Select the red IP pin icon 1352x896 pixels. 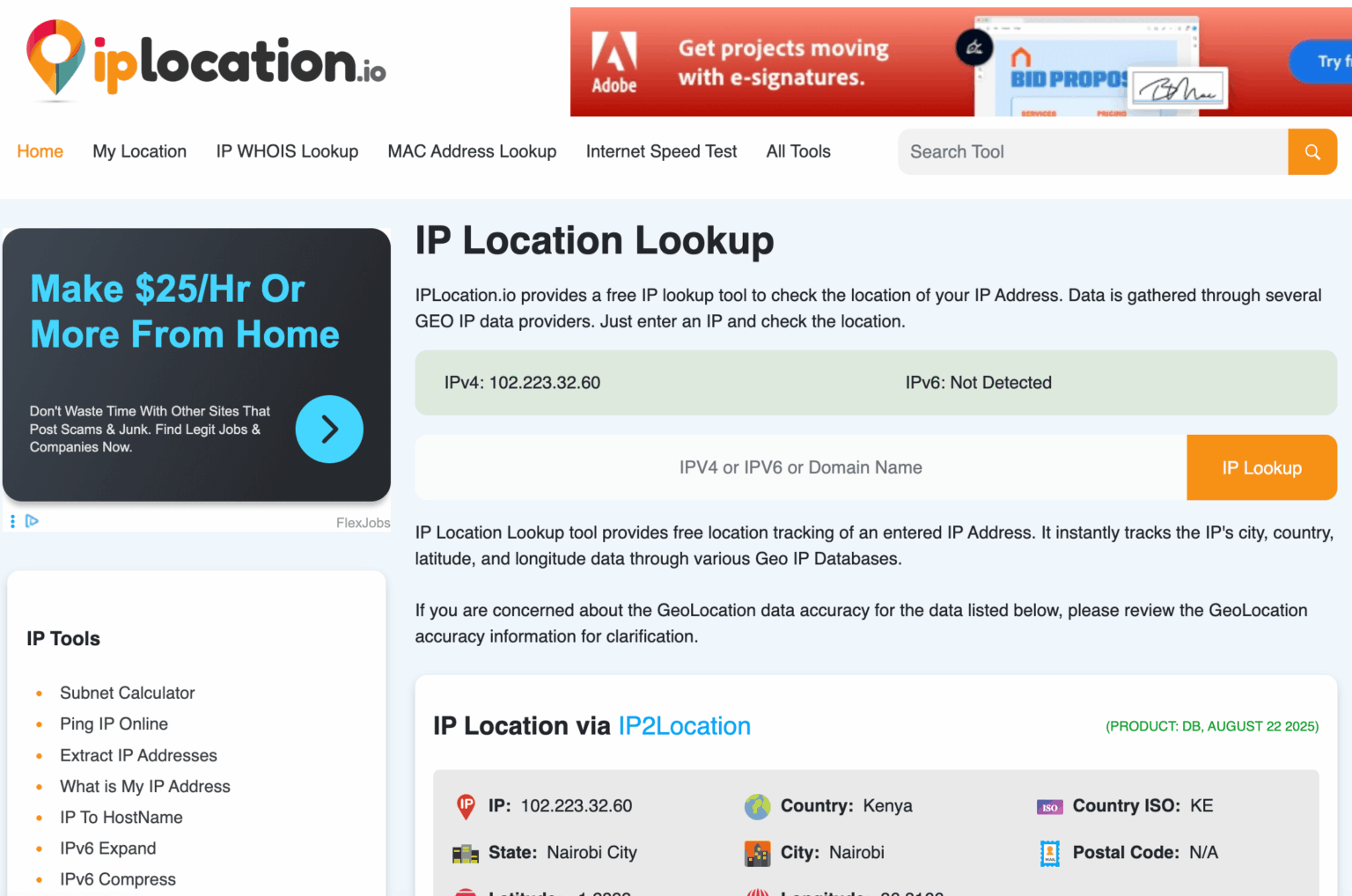(x=466, y=806)
